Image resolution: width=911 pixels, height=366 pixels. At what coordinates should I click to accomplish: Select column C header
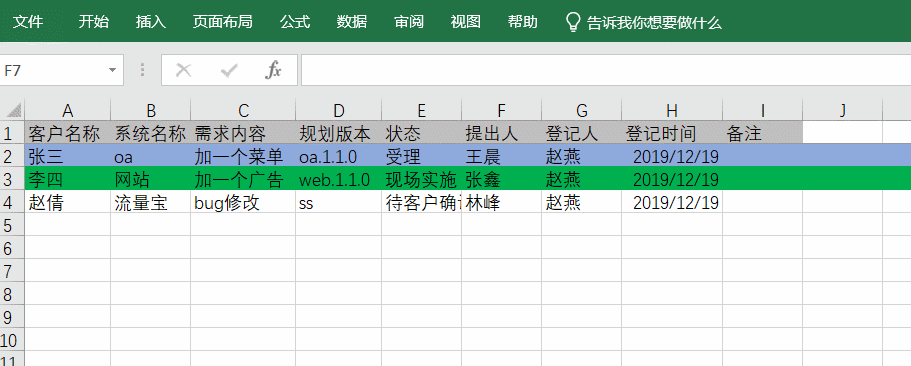point(243,110)
